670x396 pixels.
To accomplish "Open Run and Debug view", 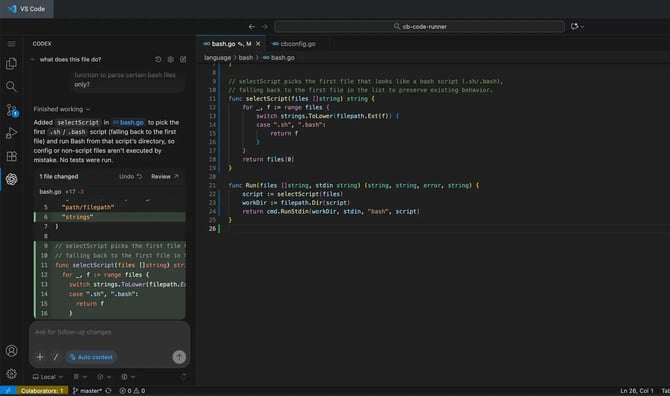I will click(12, 133).
